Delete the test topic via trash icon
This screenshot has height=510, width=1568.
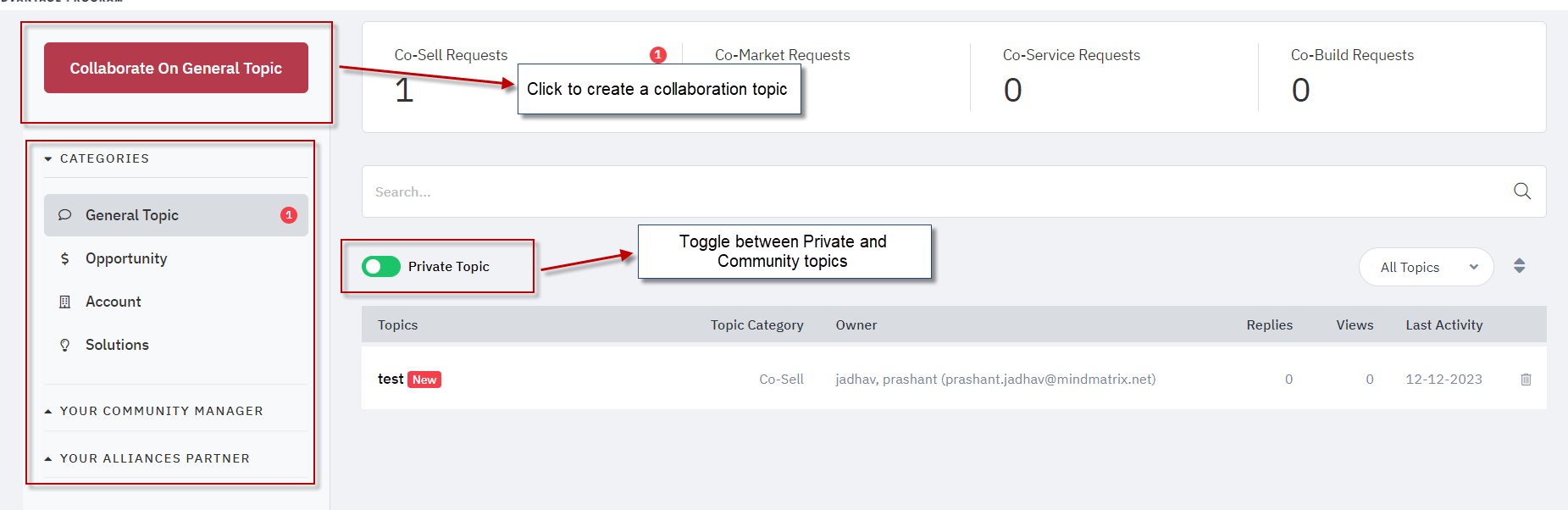coord(1526,380)
